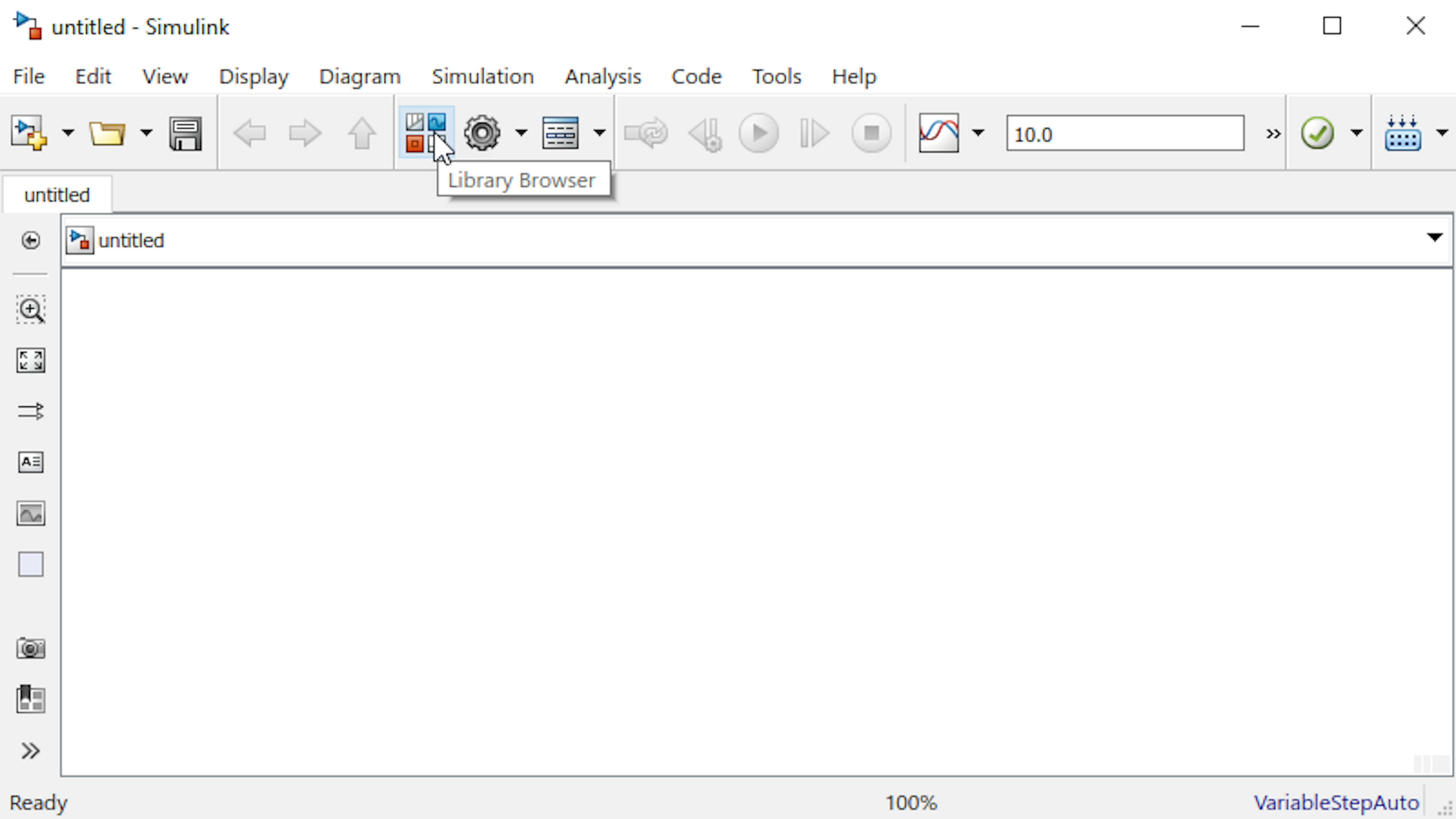Create an Area with the square icon
1456x819 pixels.
point(31,564)
